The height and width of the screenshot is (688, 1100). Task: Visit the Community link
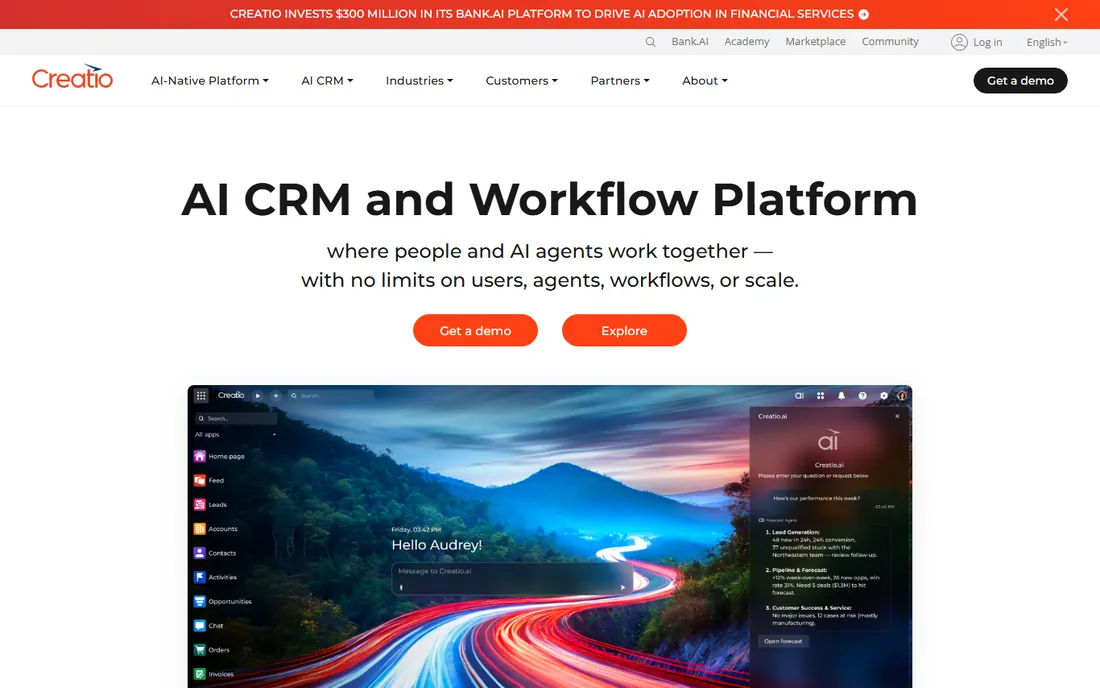coord(890,41)
